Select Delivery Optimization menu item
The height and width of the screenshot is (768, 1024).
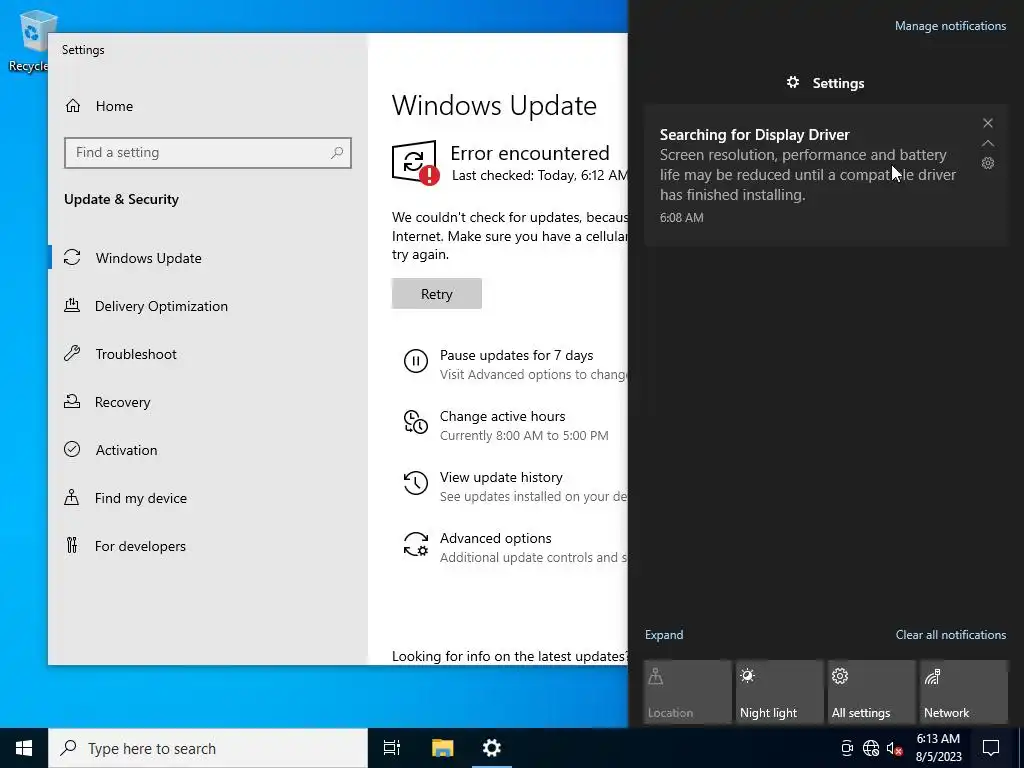pos(209,306)
